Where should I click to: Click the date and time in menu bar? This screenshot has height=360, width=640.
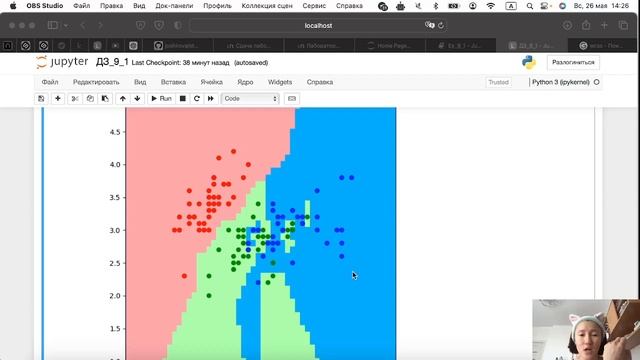tap(601, 6)
